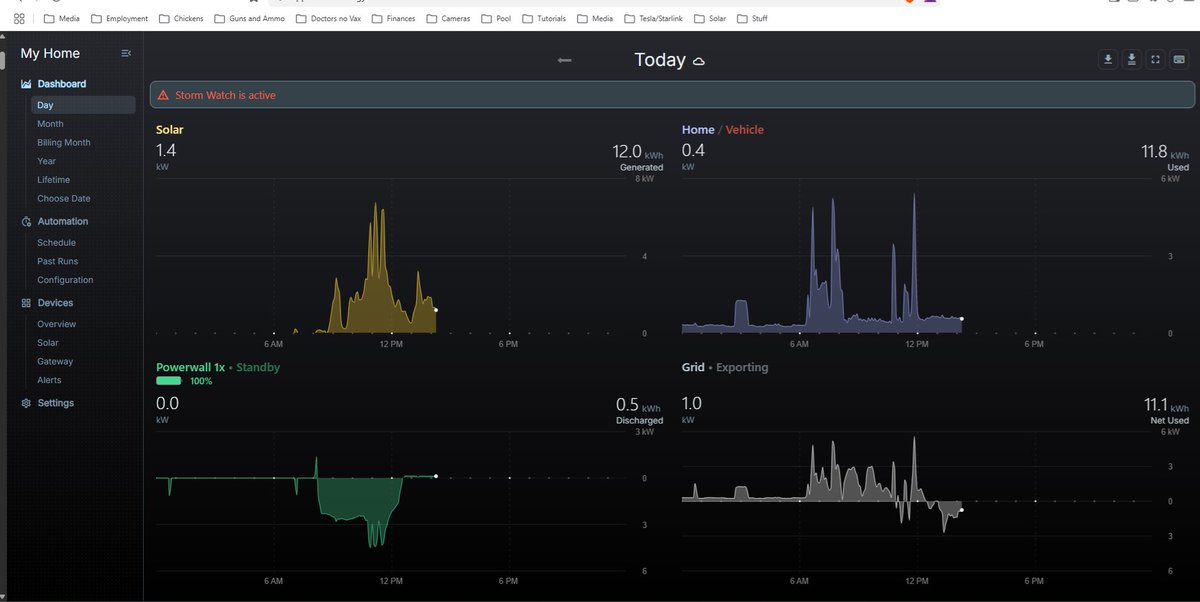The image size is (1200, 602).
Task: Open Lifetime energy view
Action: tap(54, 180)
